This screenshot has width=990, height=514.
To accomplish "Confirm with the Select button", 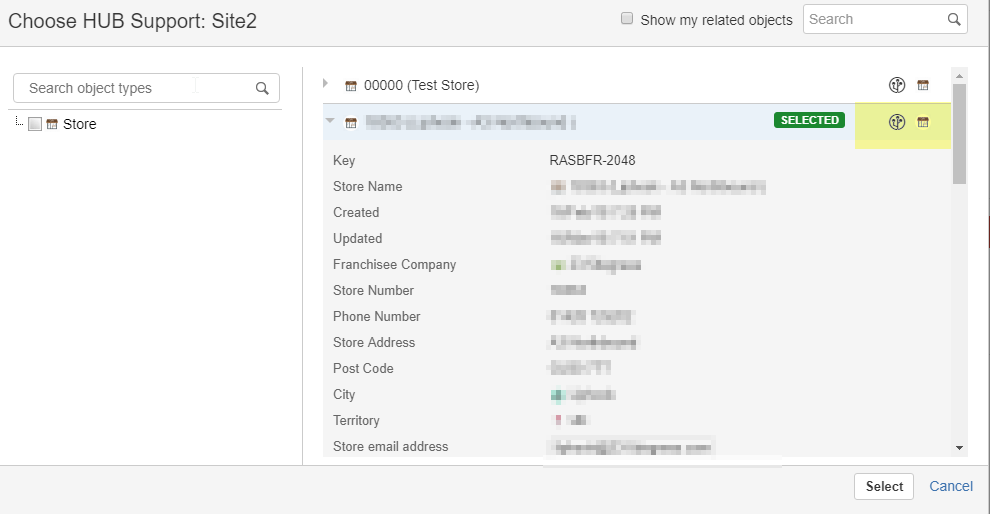I will 884,486.
